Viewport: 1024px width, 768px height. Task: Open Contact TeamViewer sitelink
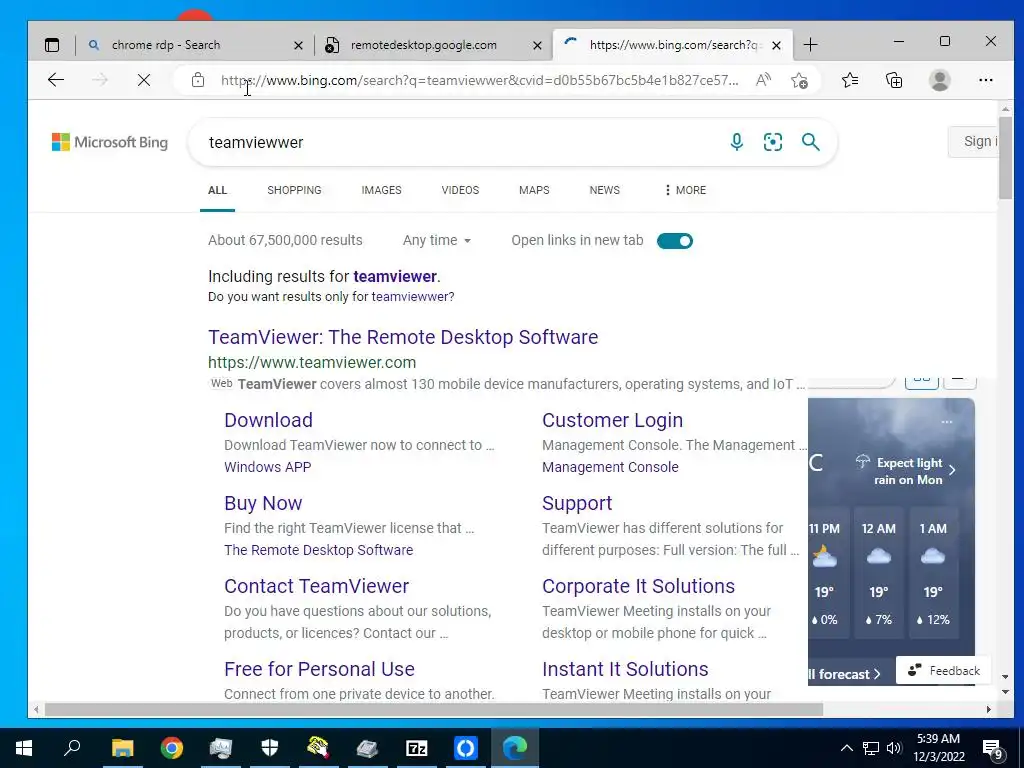pyautogui.click(x=316, y=586)
